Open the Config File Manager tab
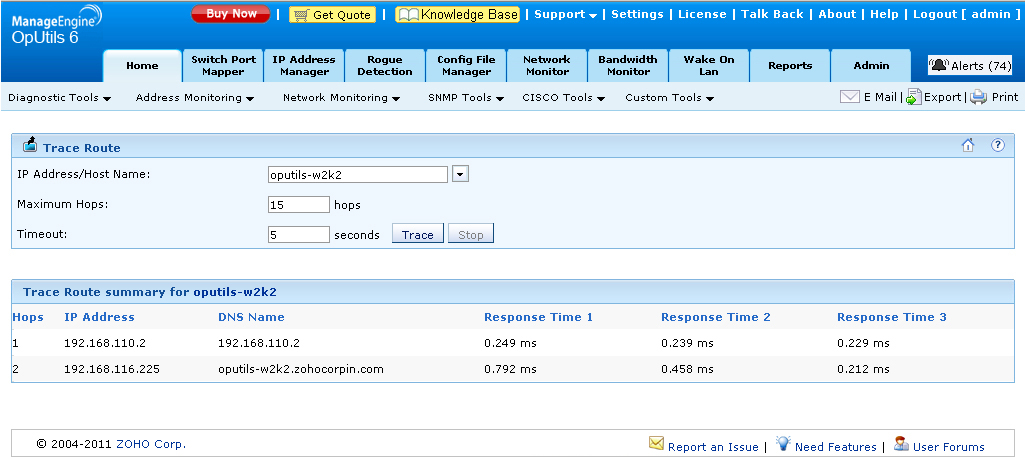1027x459 pixels. click(x=466, y=65)
